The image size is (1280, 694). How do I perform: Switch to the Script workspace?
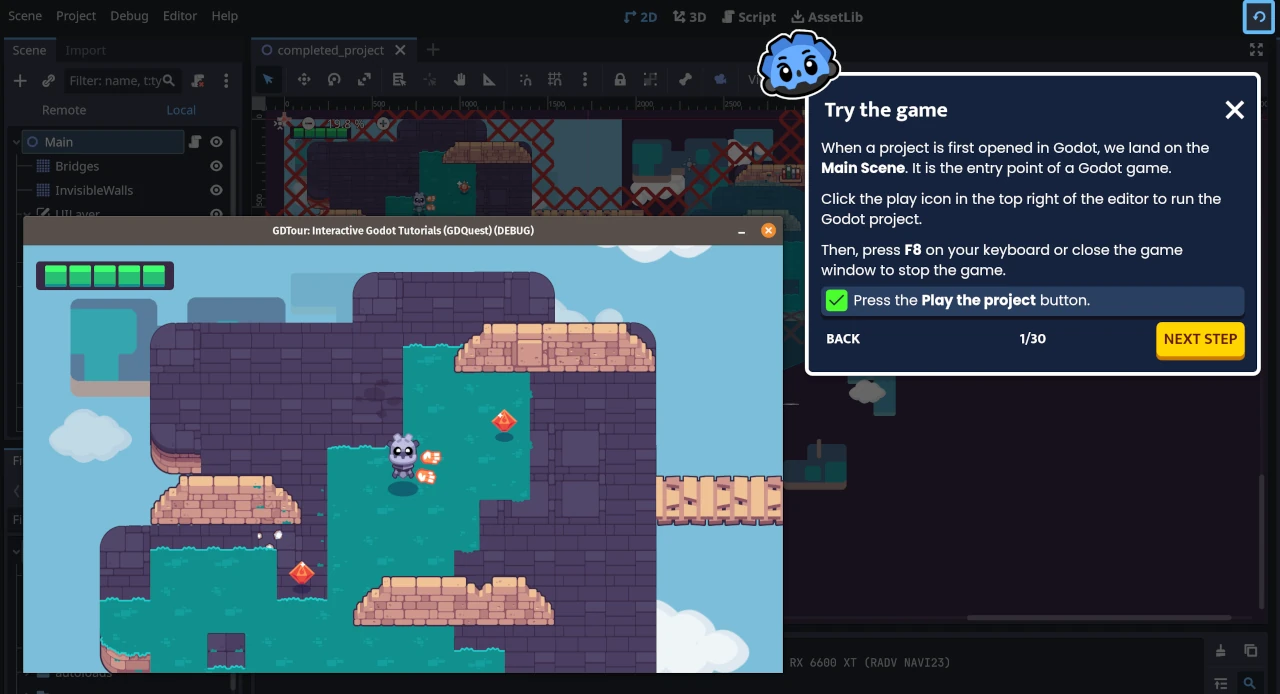(749, 17)
